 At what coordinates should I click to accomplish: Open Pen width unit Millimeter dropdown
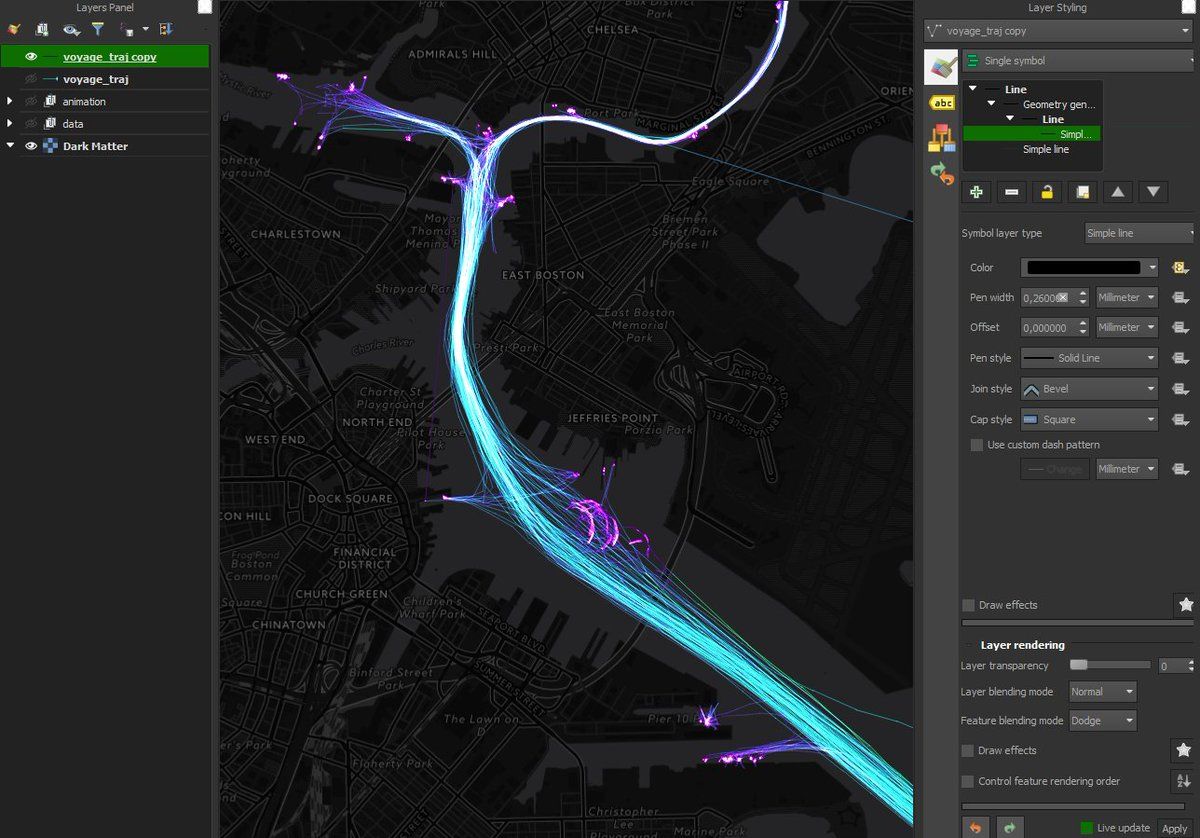pyautogui.click(x=1127, y=297)
